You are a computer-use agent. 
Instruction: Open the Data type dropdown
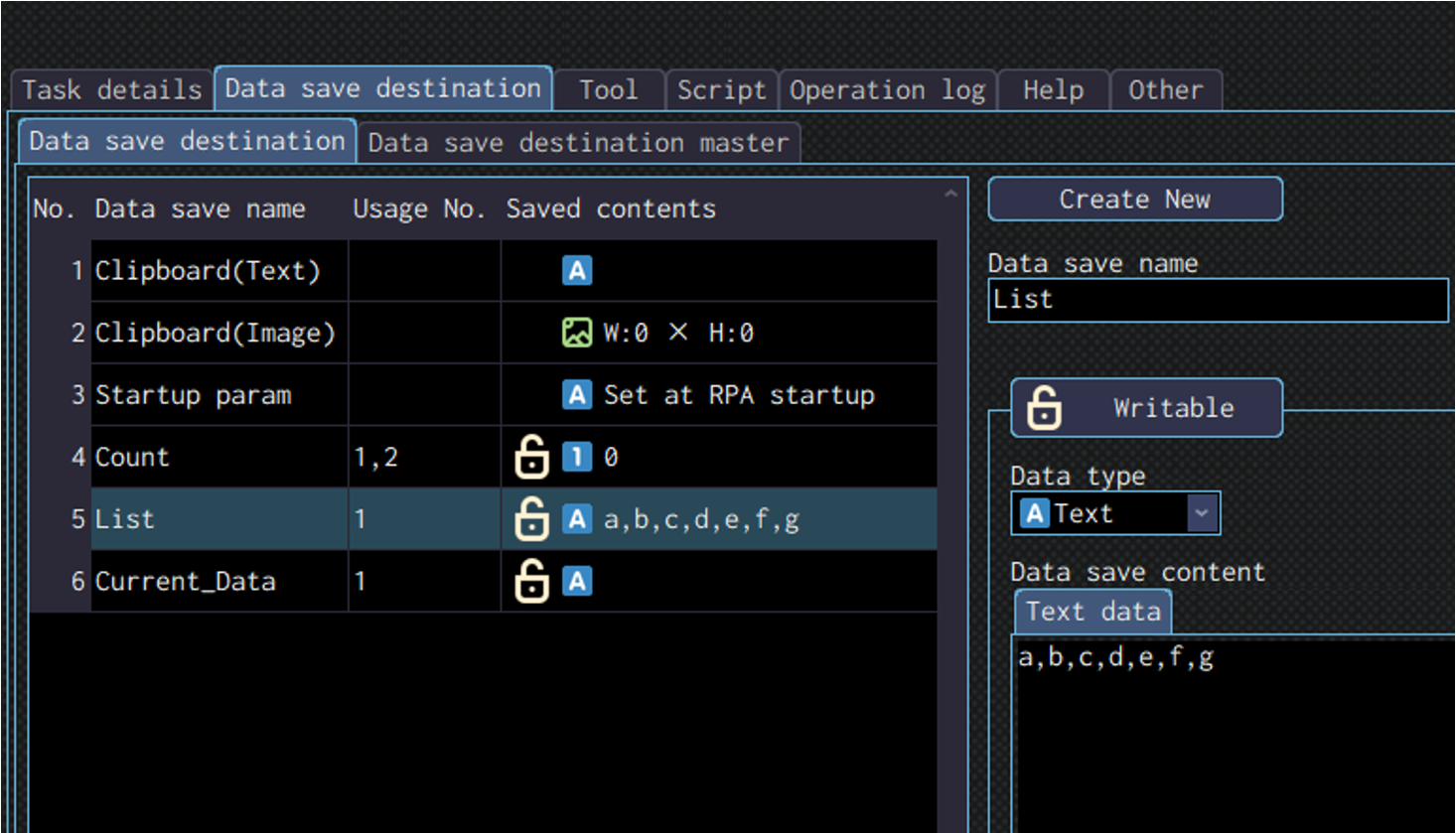[1202, 513]
